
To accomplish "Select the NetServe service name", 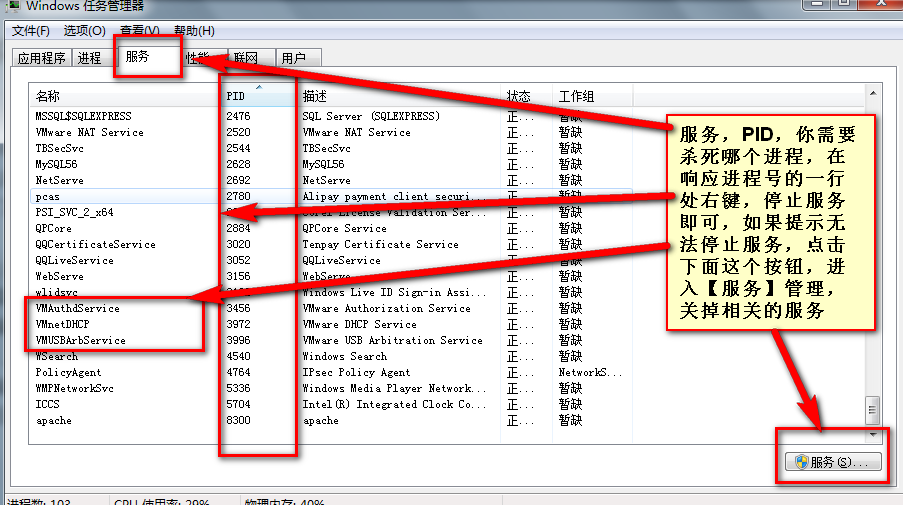I will tap(59, 180).
